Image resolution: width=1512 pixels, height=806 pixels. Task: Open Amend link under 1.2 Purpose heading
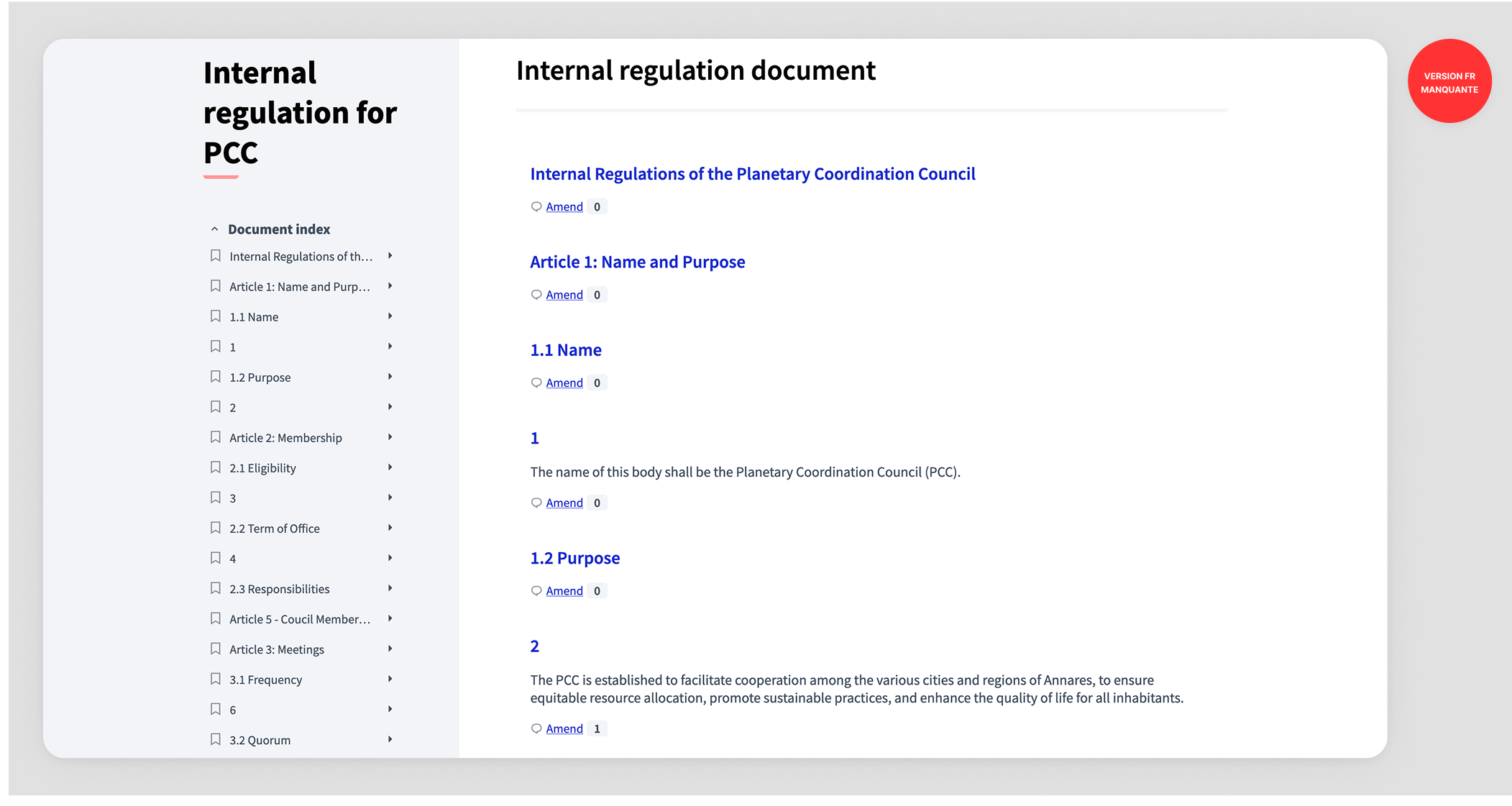coord(564,591)
